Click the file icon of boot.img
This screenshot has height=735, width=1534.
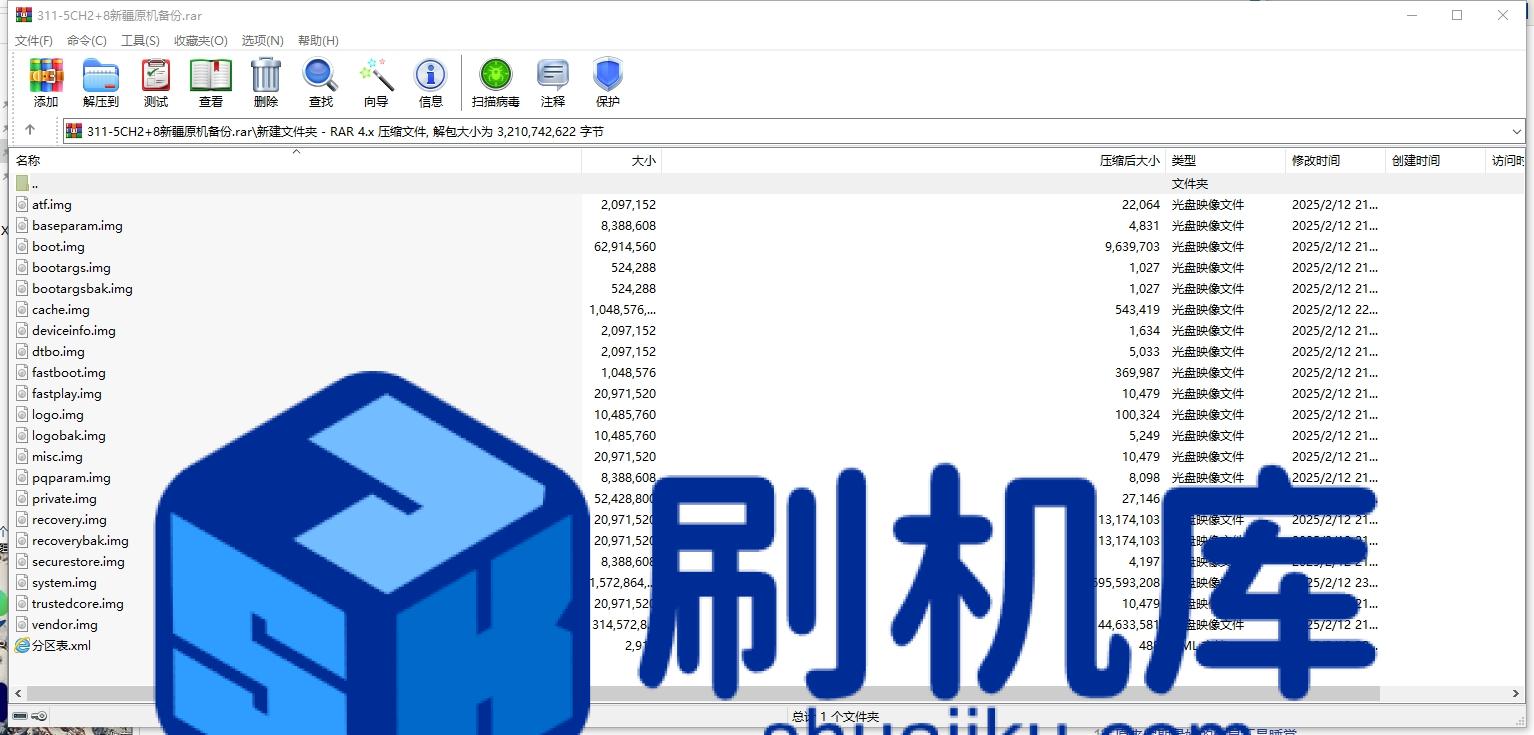(23, 246)
